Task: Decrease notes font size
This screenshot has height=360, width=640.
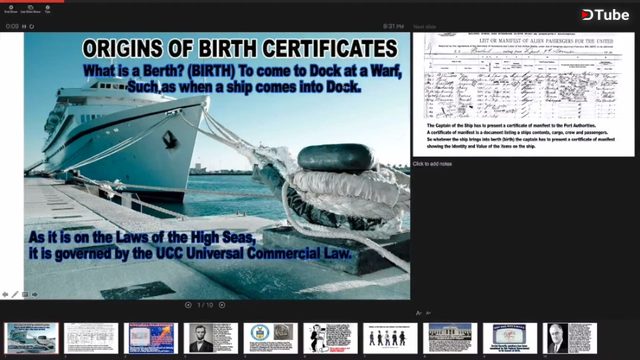Action: pyautogui.click(x=428, y=313)
